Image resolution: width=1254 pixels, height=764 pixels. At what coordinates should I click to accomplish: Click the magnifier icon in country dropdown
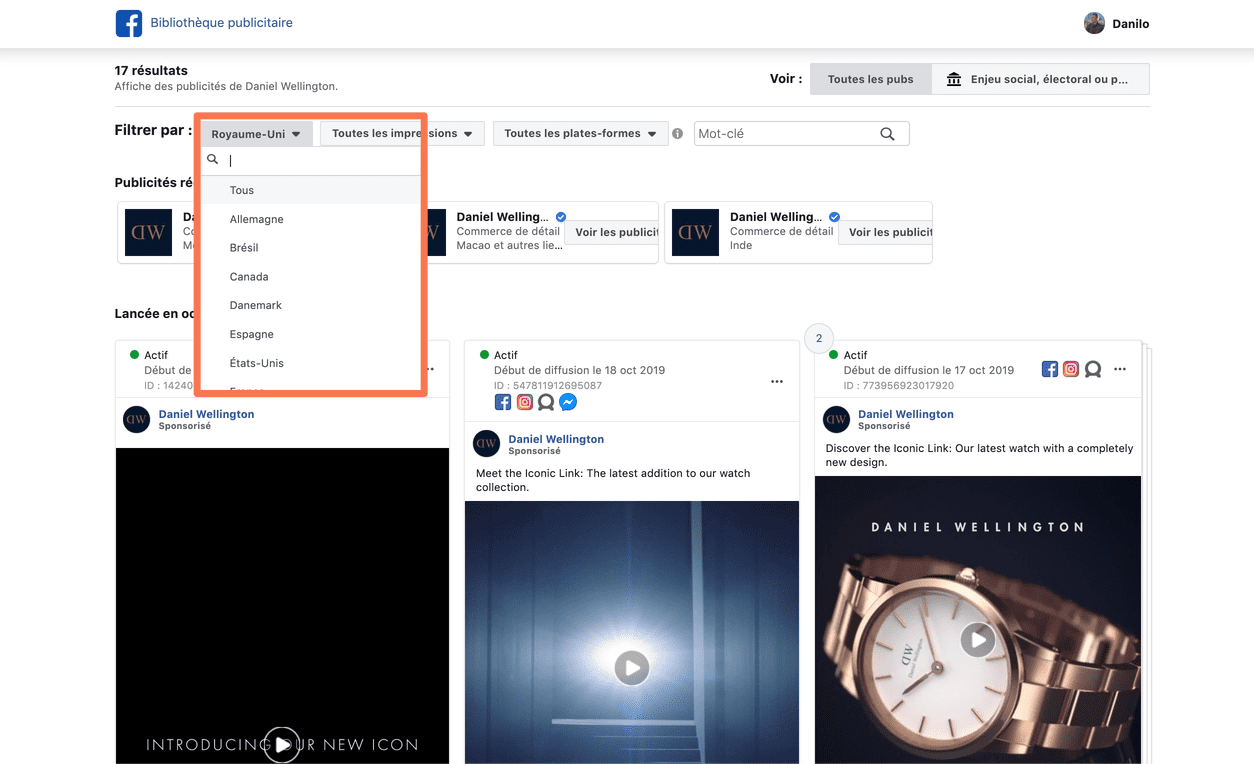coord(212,159)
